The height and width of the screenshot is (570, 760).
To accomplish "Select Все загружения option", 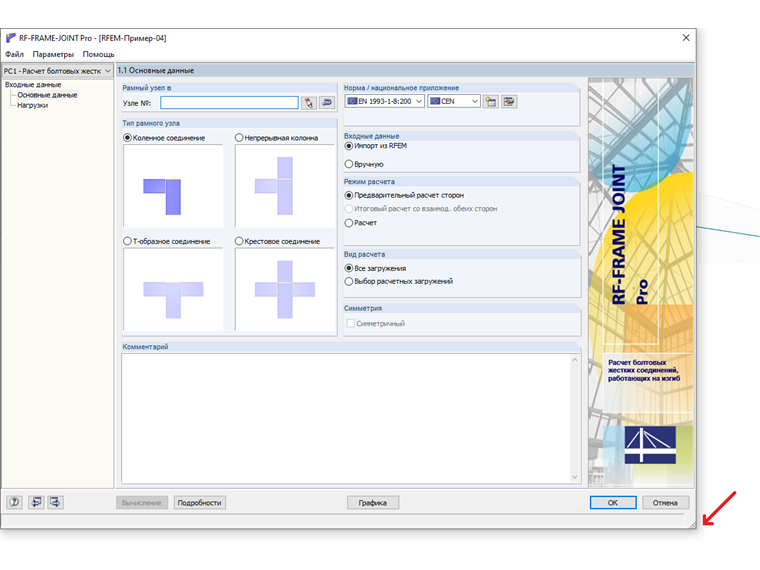I will [x=348, y=268].
